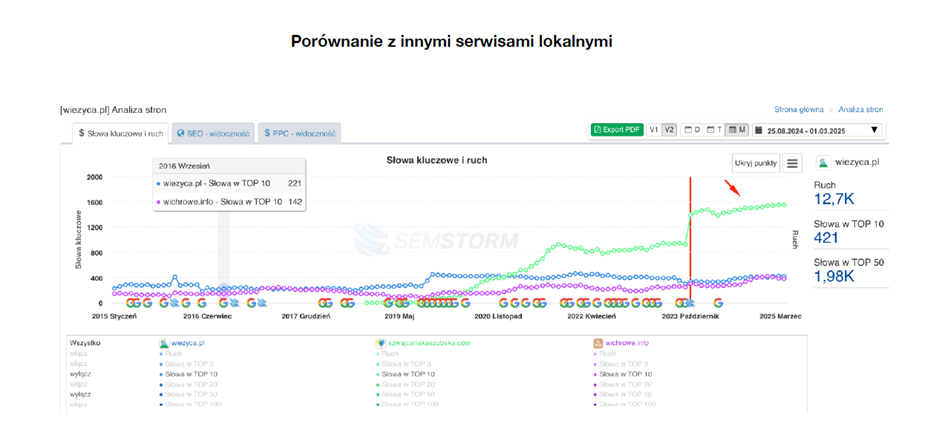
Task: Select weekly (T) granularity
Action: point(714,129)
